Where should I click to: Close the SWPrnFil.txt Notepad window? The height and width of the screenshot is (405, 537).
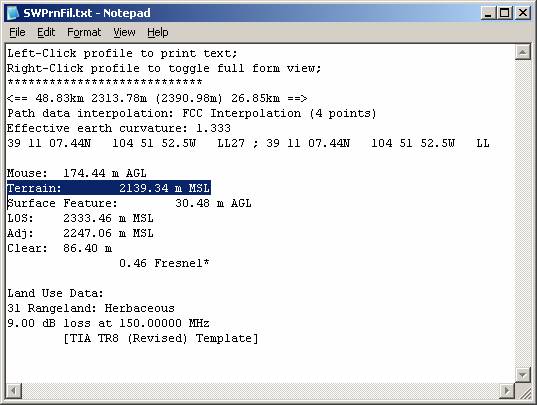click(x=523, y=13)
